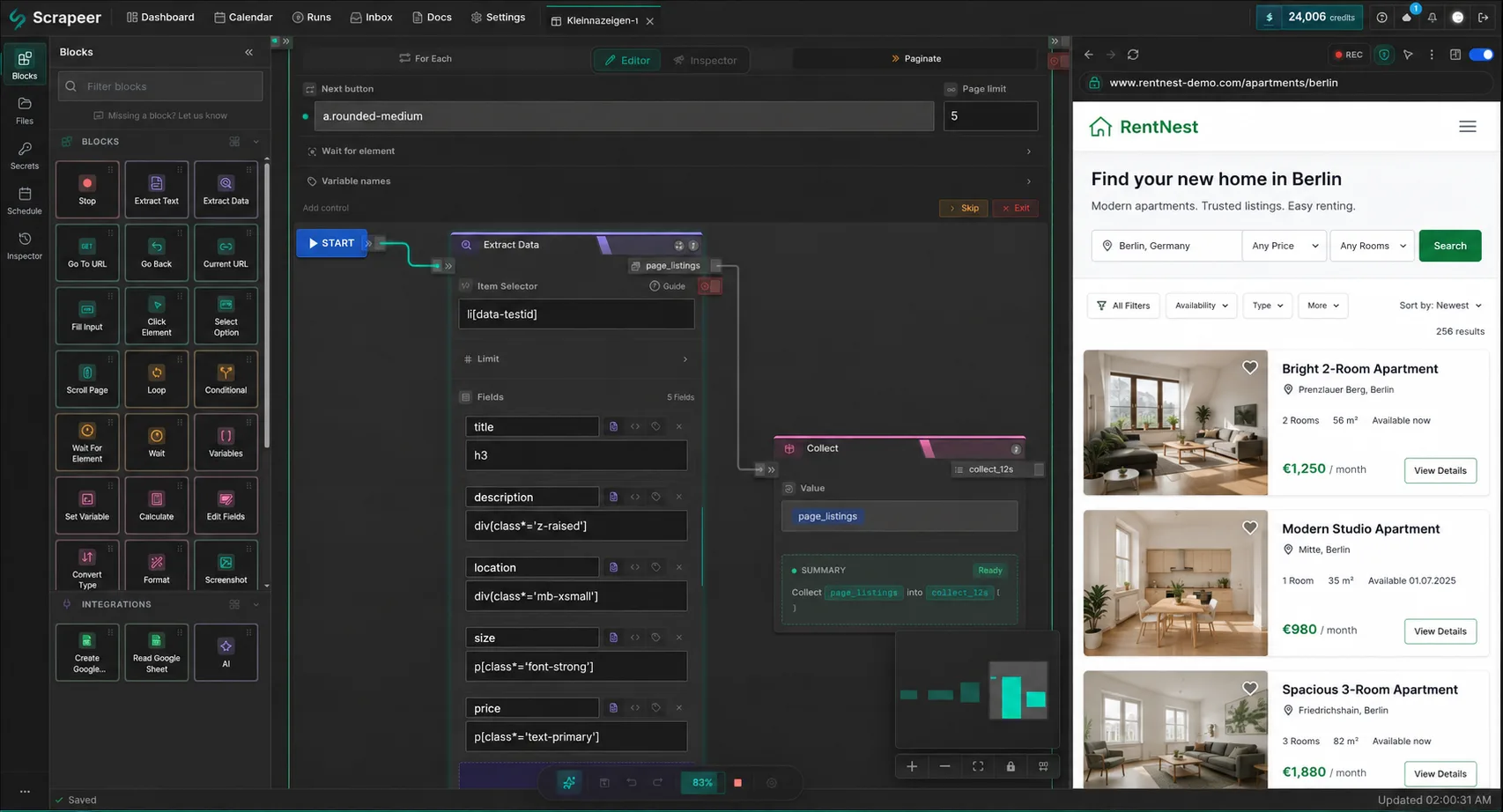Open the Runs menu
The width and height of the screenshot is (1503, 812).
(311, 18)
